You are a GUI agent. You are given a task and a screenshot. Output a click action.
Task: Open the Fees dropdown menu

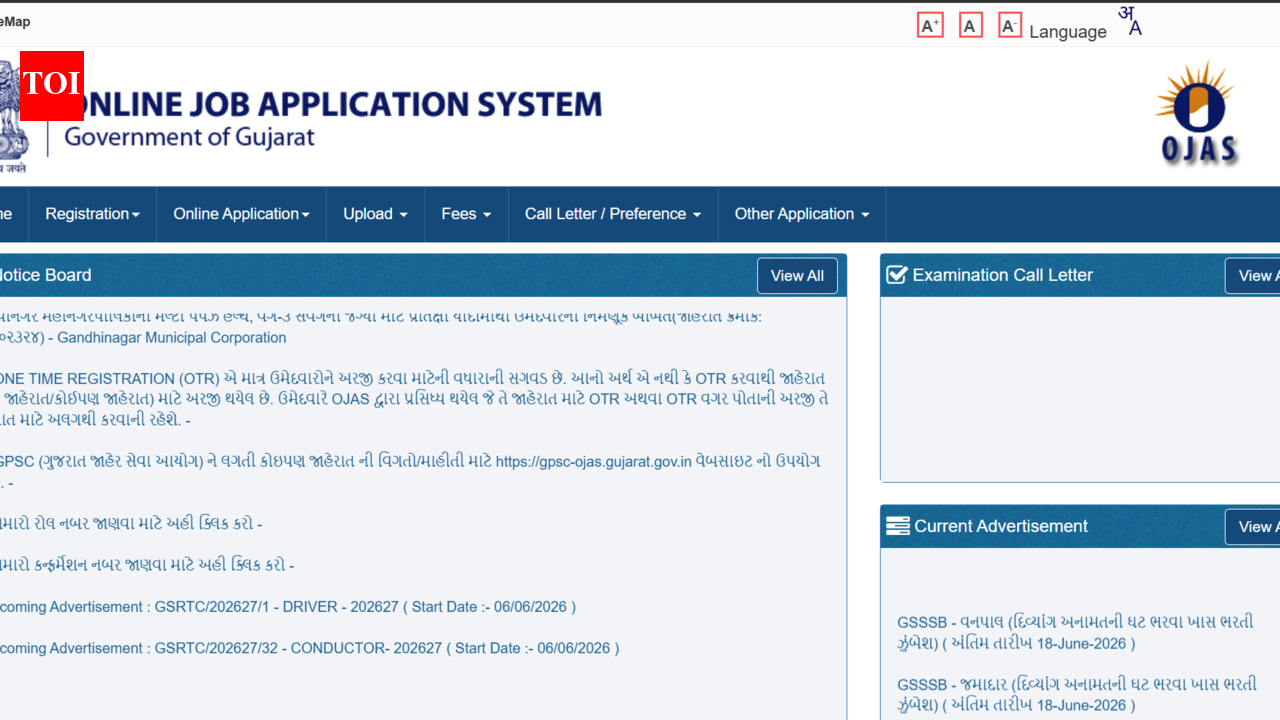tap(467, 214)
